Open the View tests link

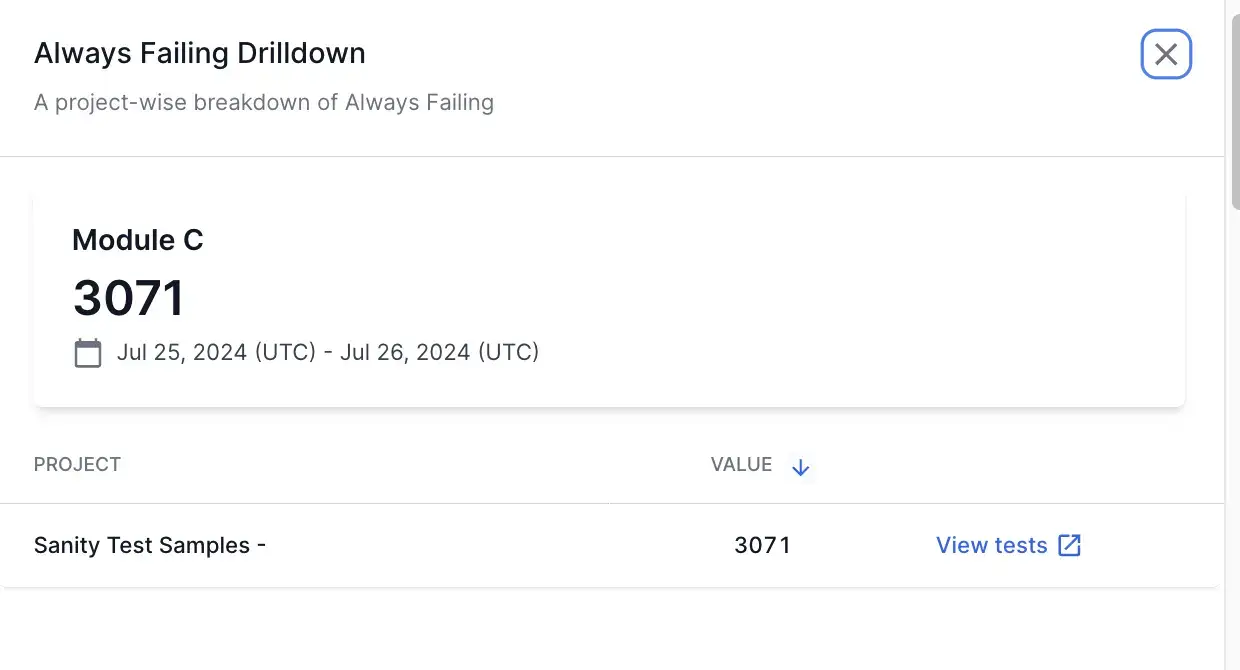991,545
